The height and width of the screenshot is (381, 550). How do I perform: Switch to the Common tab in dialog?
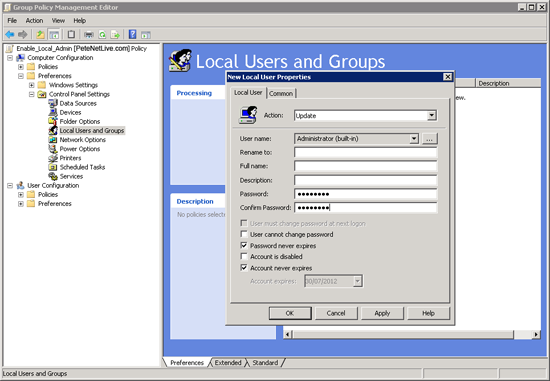coord(281,93)
